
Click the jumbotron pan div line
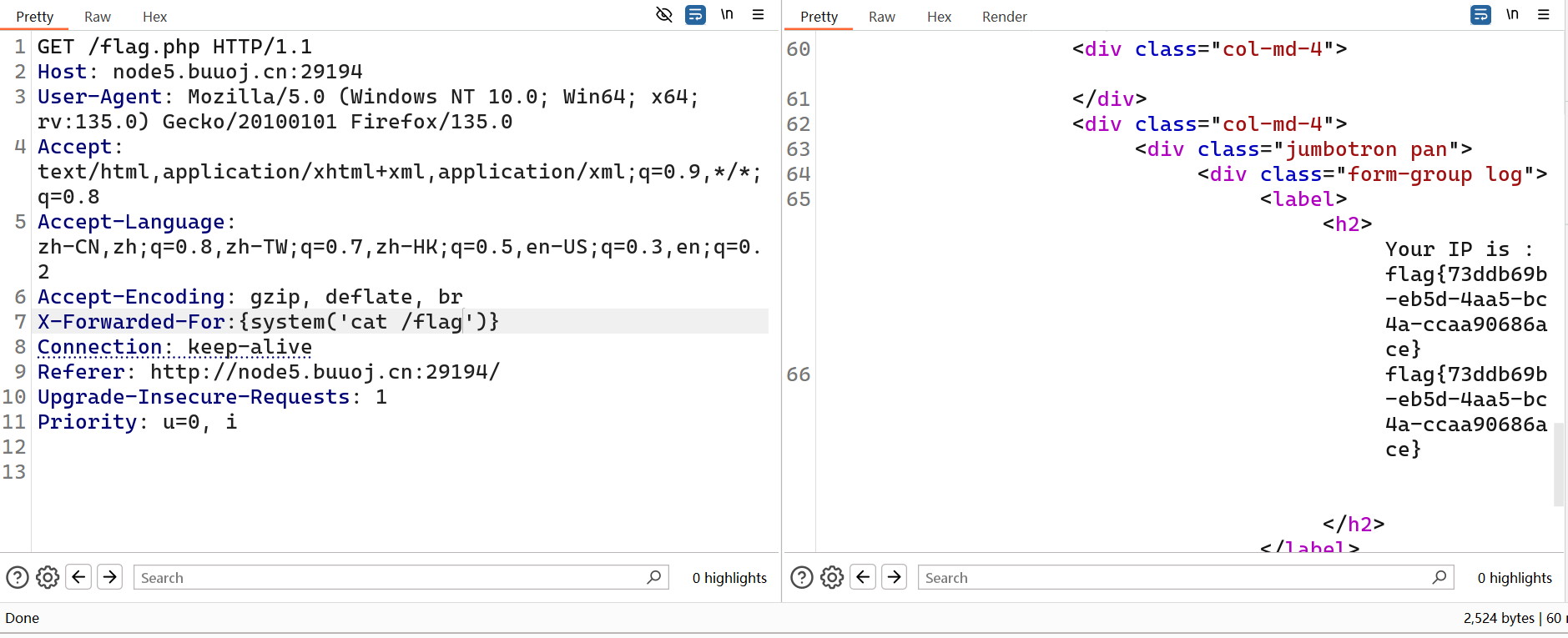point(1303,149)
